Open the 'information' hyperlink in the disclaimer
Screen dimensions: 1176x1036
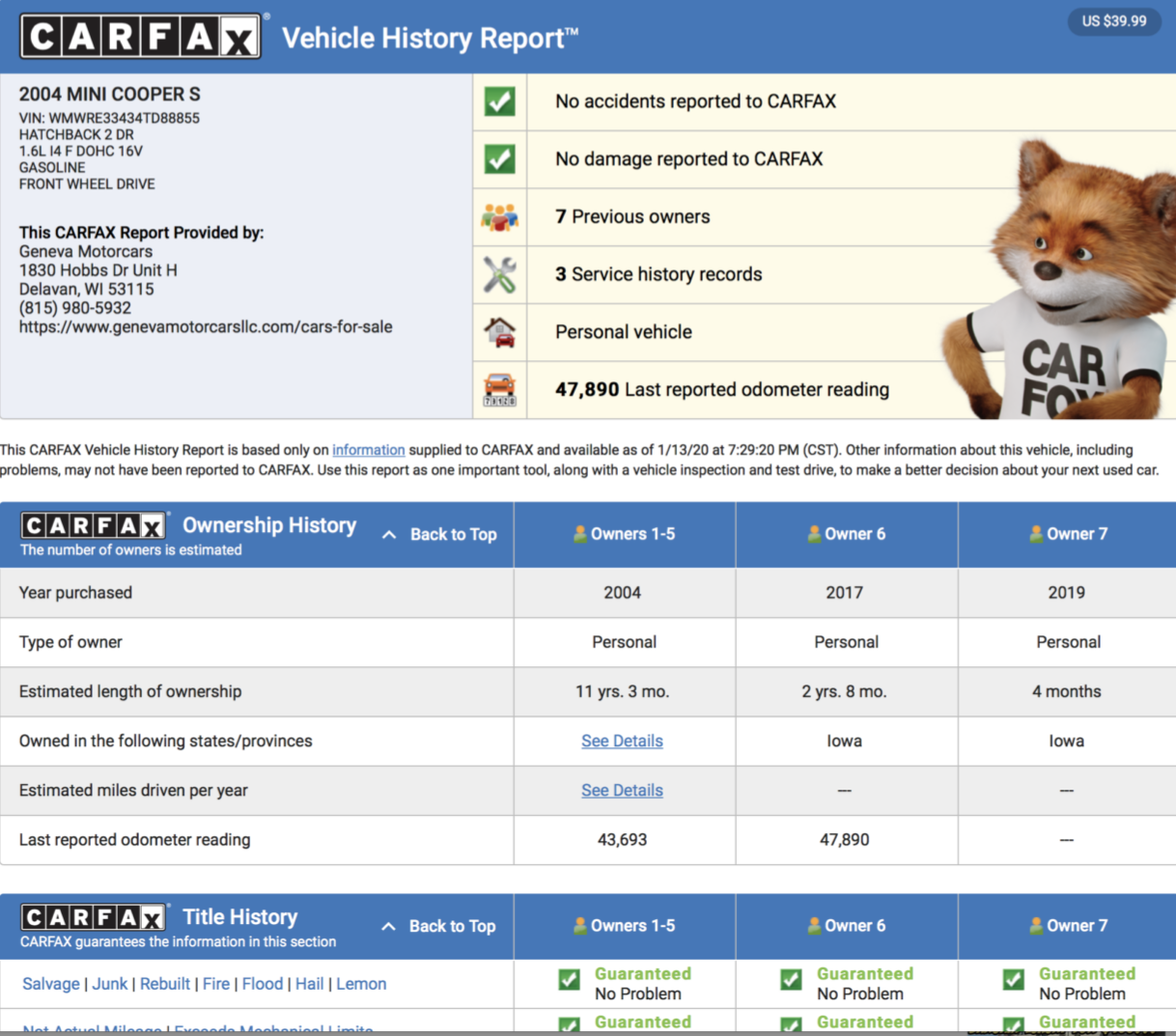pyautogui.click(x=369, y=450)
